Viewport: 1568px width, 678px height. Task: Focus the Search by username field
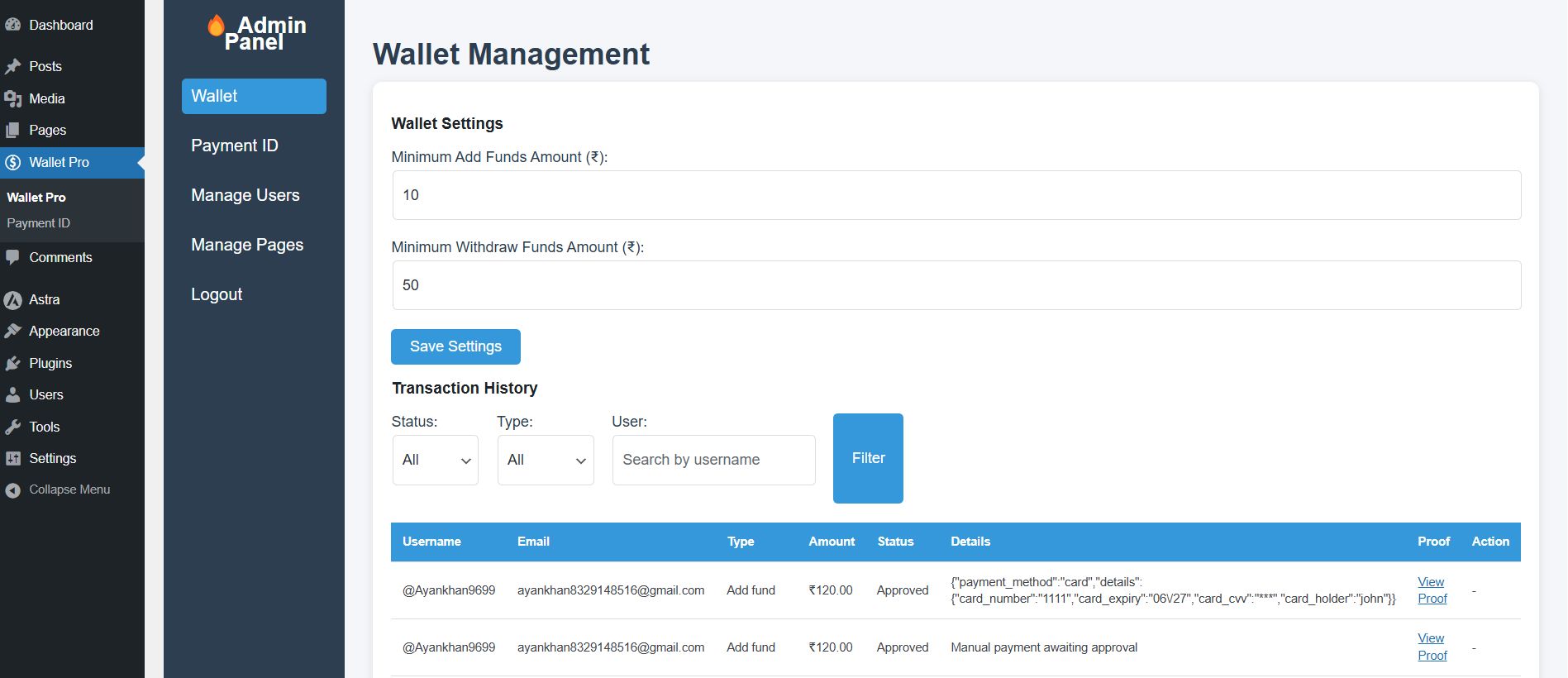pyautogui.click(x=713, y=460)
